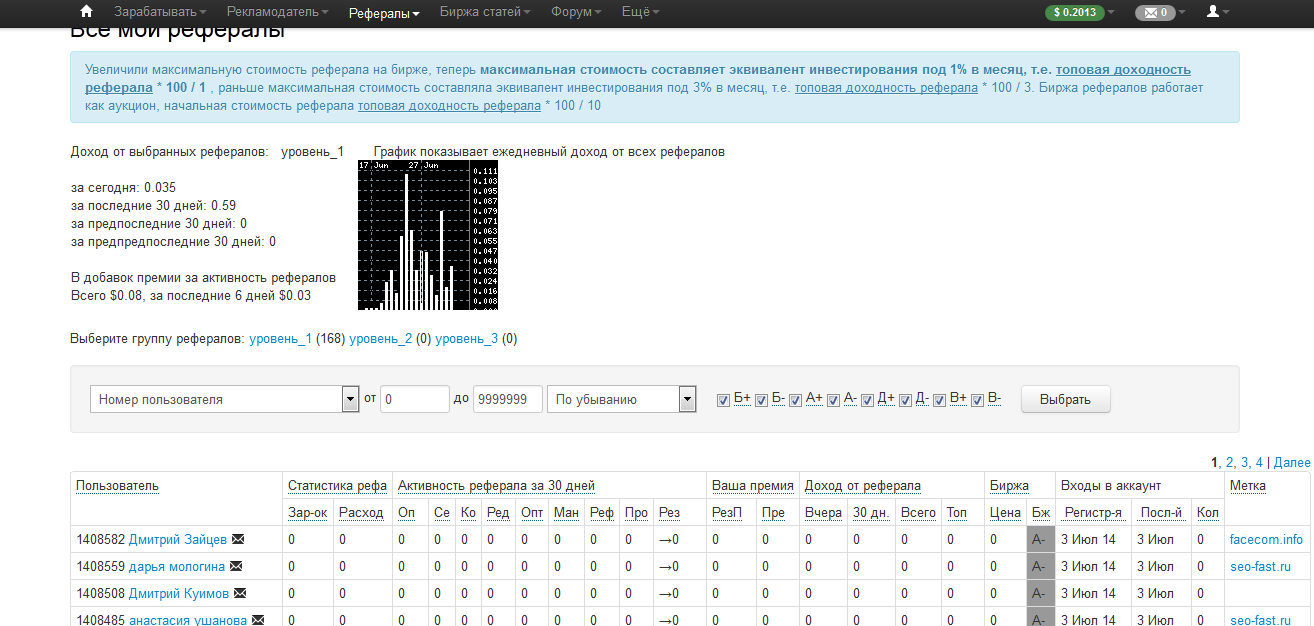Click the Регистр-я sub-column header
1314x626 pixels.
pos(1093,513)
